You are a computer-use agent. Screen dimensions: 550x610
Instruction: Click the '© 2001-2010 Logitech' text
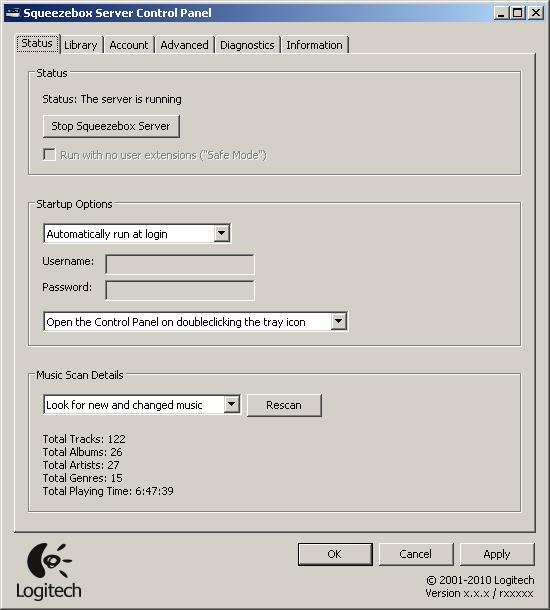pos(480,580)
